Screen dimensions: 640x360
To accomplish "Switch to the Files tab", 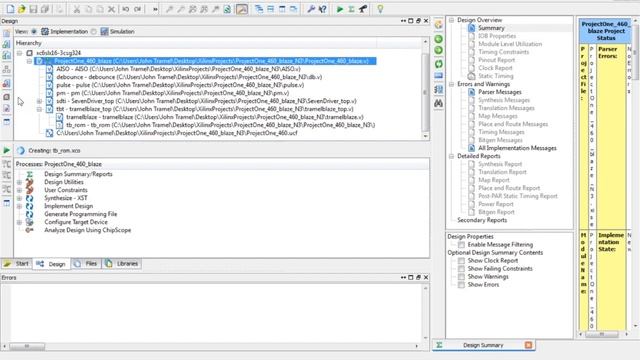I will pos(86,264).
